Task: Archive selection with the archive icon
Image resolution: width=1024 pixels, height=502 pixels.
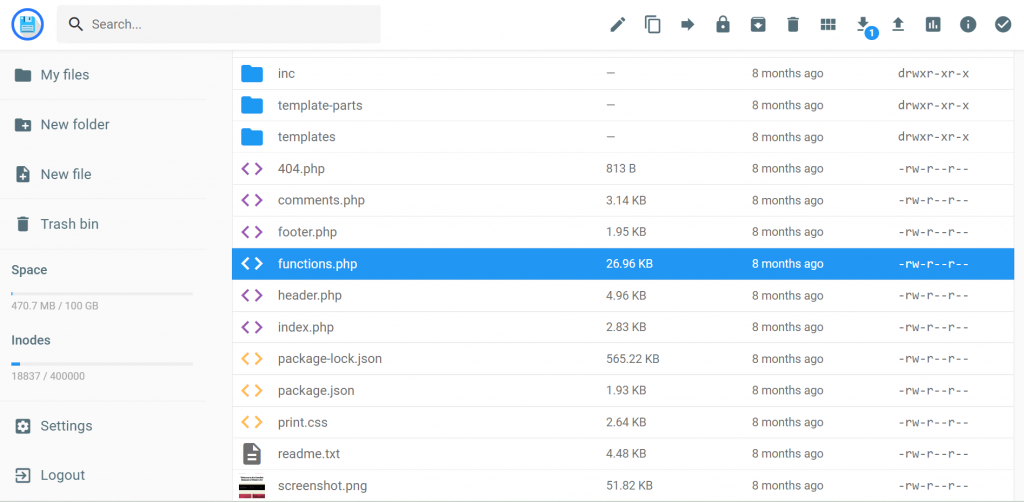Action: pyautogui.click(x=758, y=25)
